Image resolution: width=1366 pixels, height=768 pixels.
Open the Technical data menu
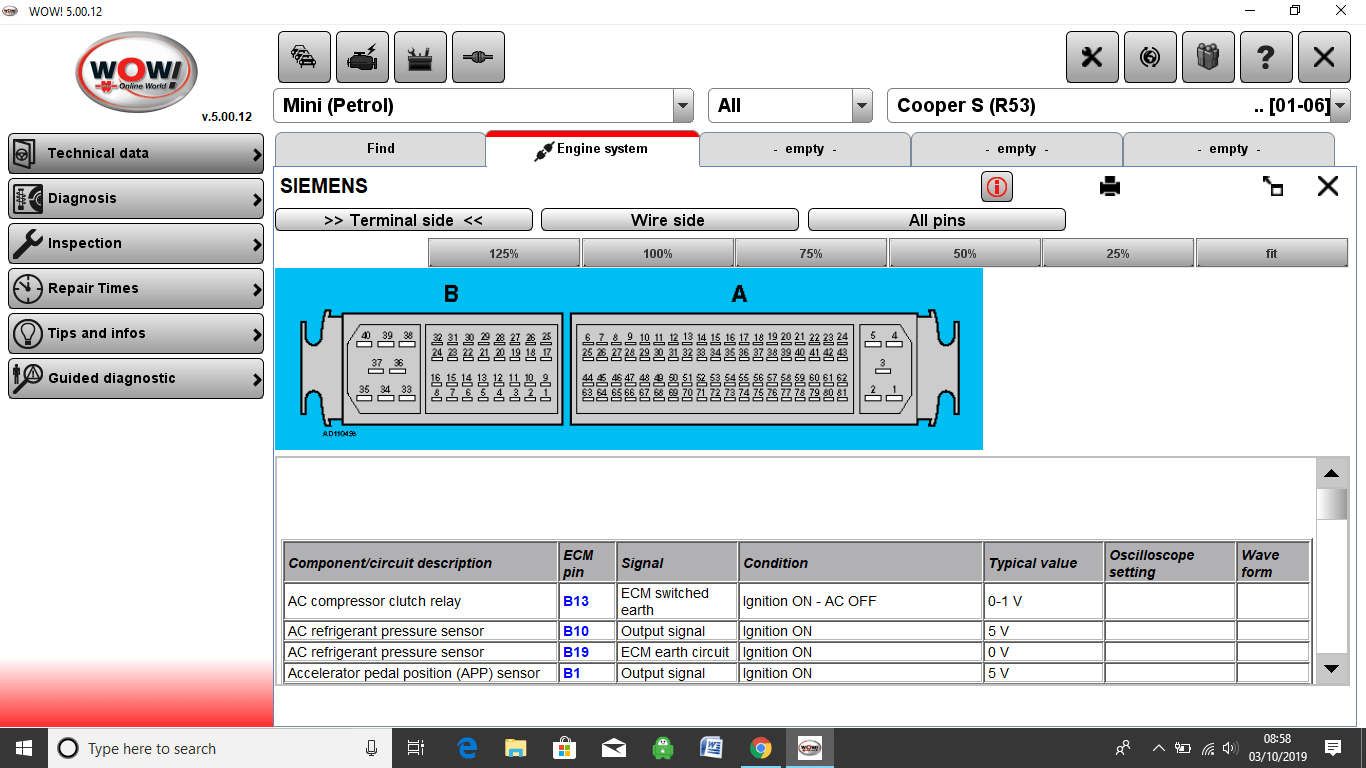(136, 154)
